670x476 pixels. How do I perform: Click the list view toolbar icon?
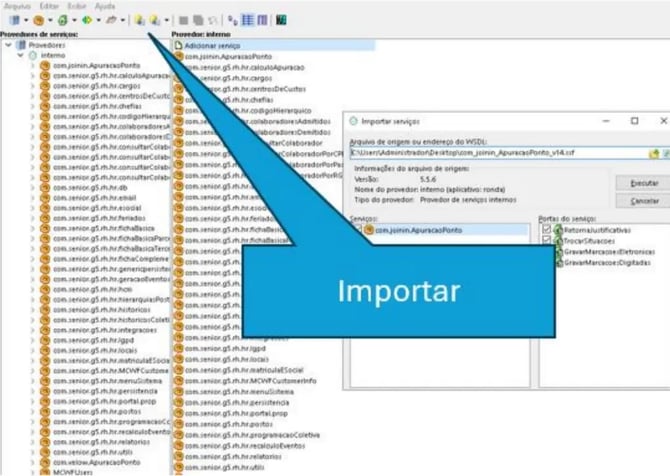247,20
